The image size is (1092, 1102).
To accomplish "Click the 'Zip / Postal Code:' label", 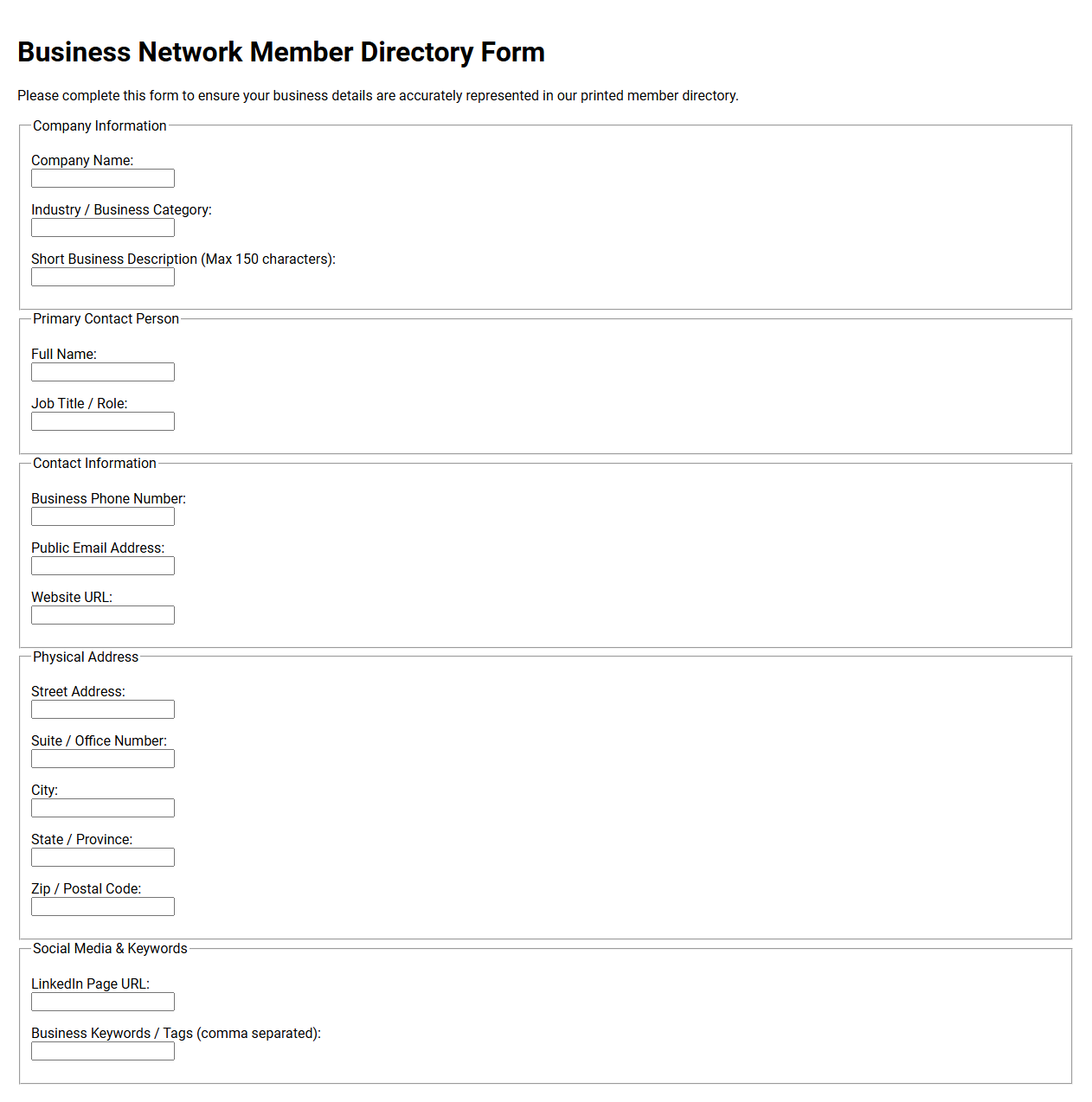I will pyautogui.click(x=87, y=888).
